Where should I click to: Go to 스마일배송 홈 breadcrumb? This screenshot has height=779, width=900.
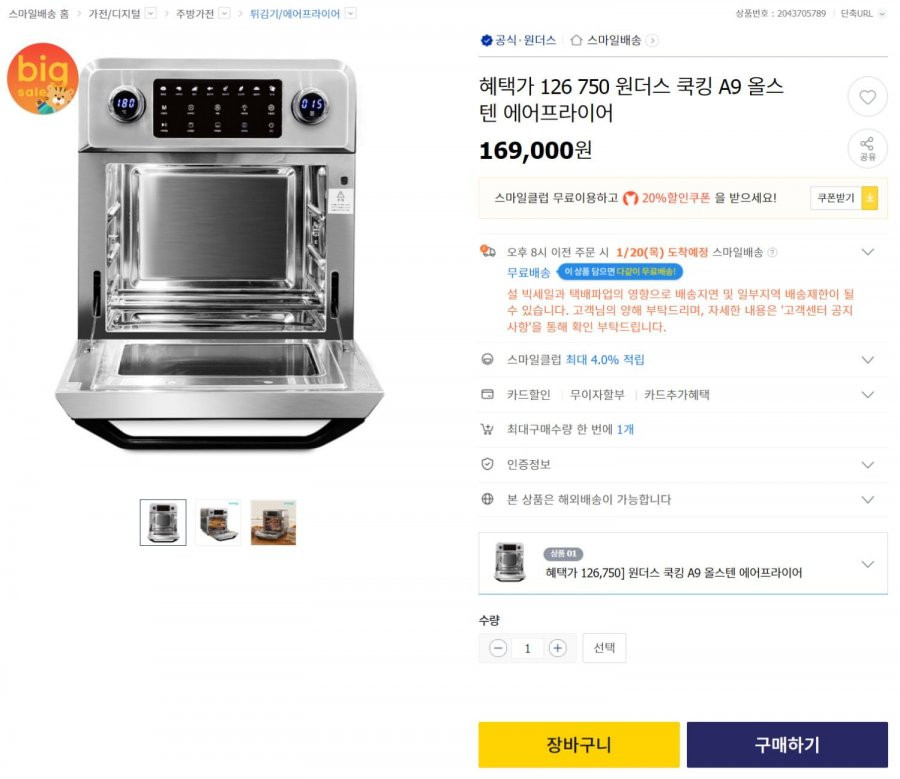pyautogui.click(x=38, y=14)
